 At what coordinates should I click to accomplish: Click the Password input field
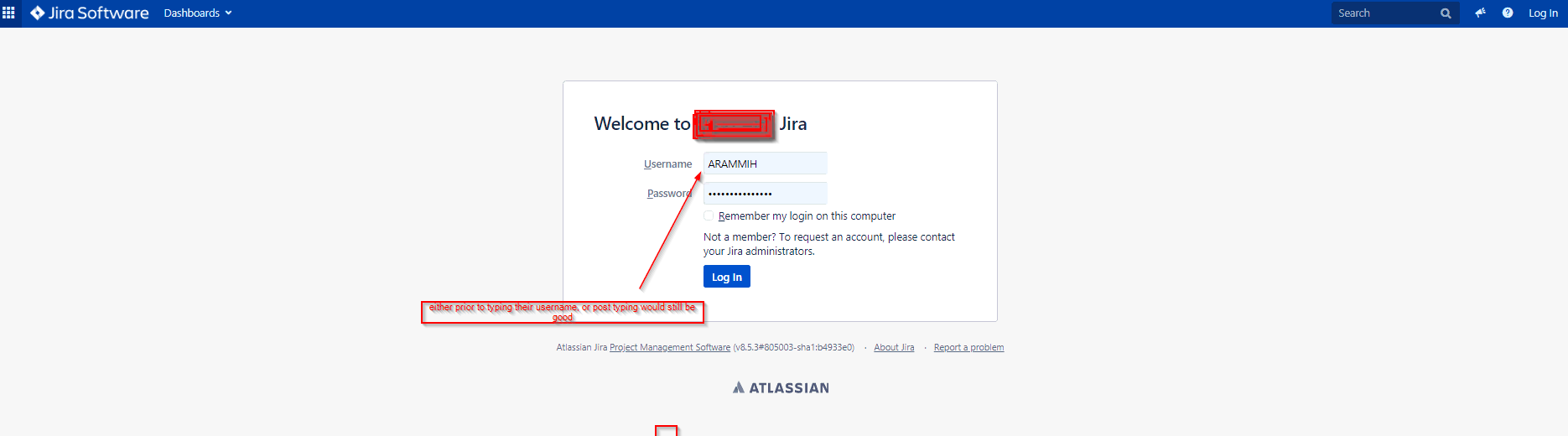pos(765,193)
